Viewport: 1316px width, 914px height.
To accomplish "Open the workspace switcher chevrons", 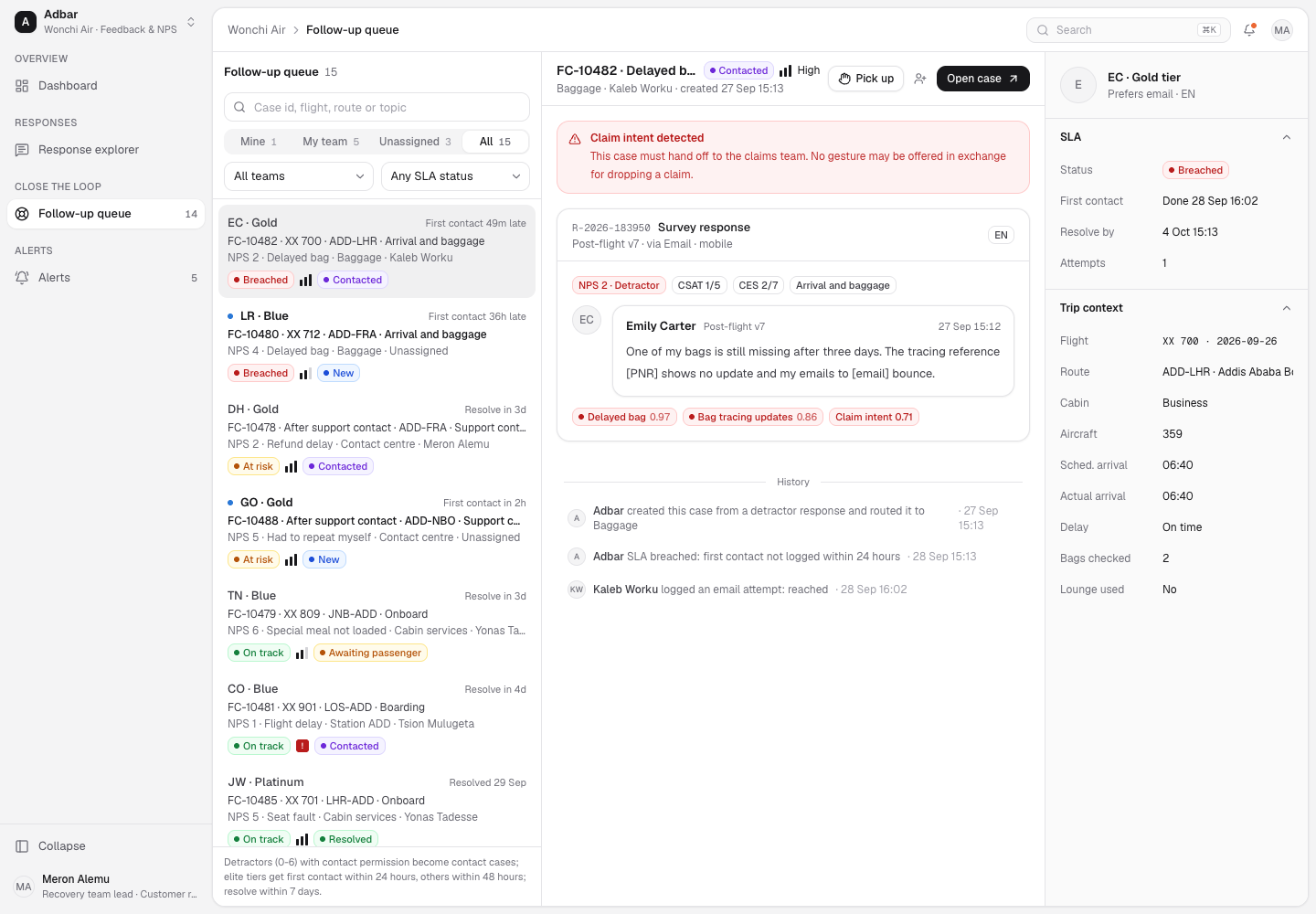I will point(191,22).
